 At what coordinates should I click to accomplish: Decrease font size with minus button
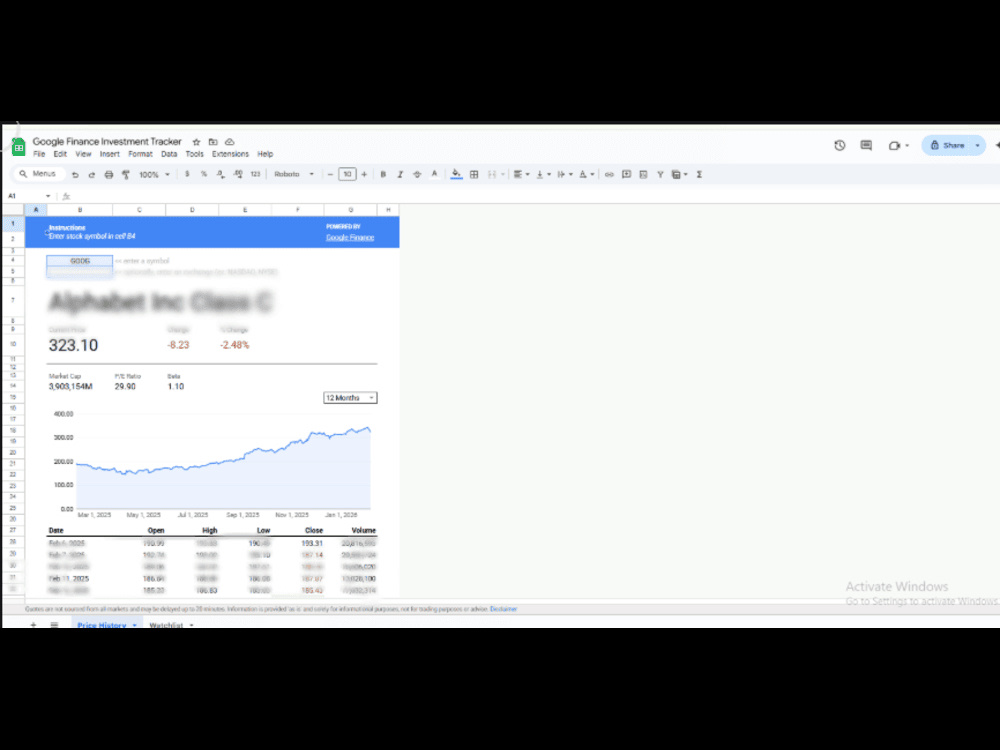point(330,174)
